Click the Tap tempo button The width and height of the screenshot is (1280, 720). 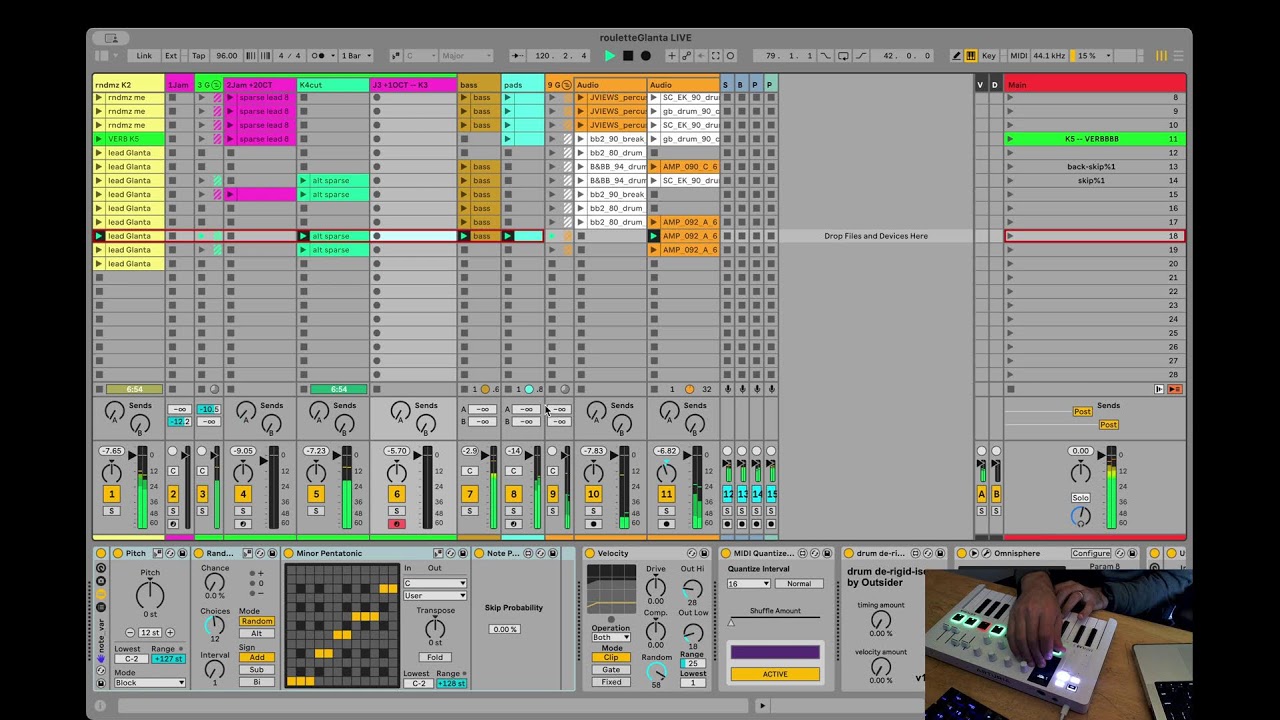(198, 56)
